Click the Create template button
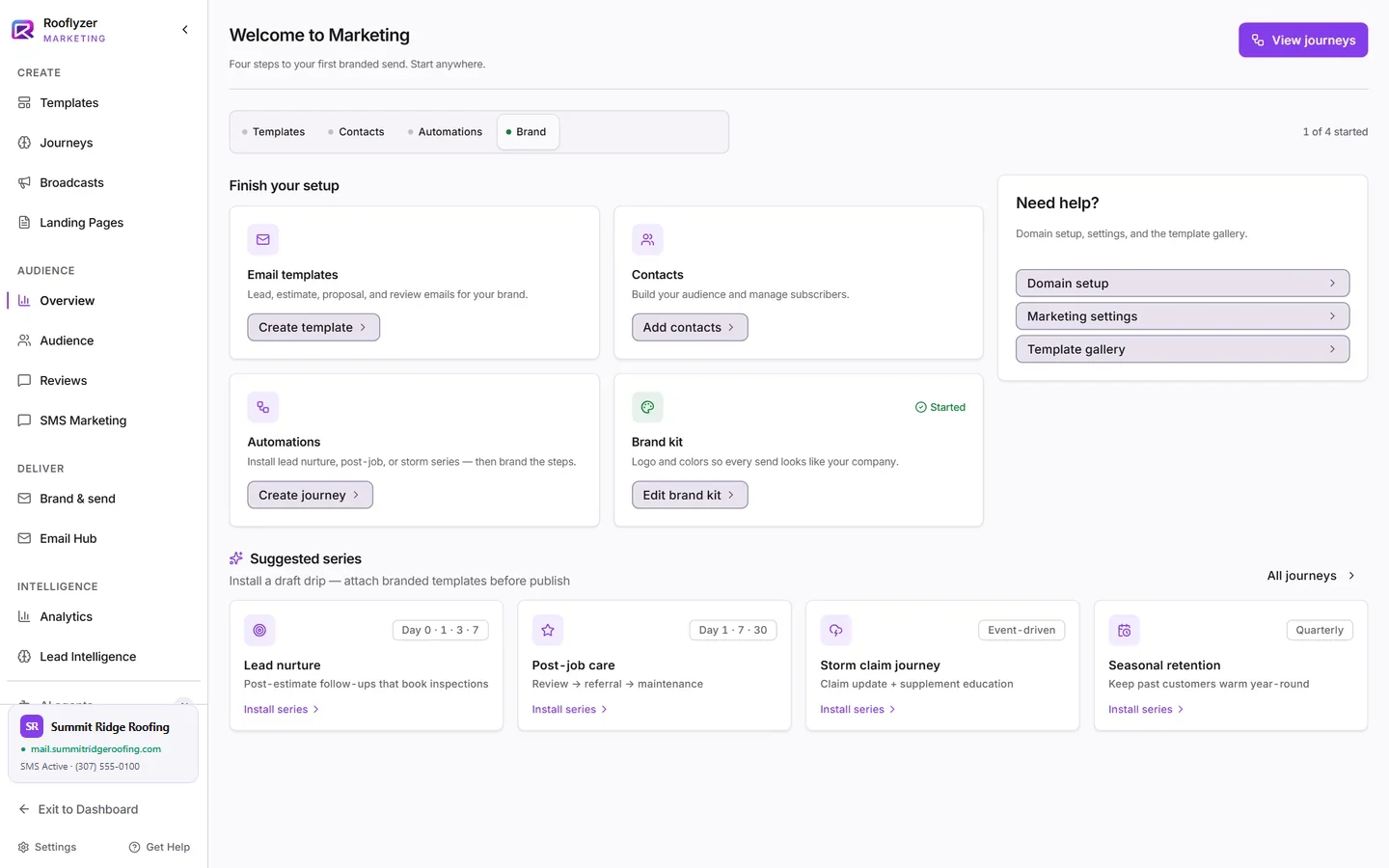This screenshot has height=868, width=1389. 313,327
